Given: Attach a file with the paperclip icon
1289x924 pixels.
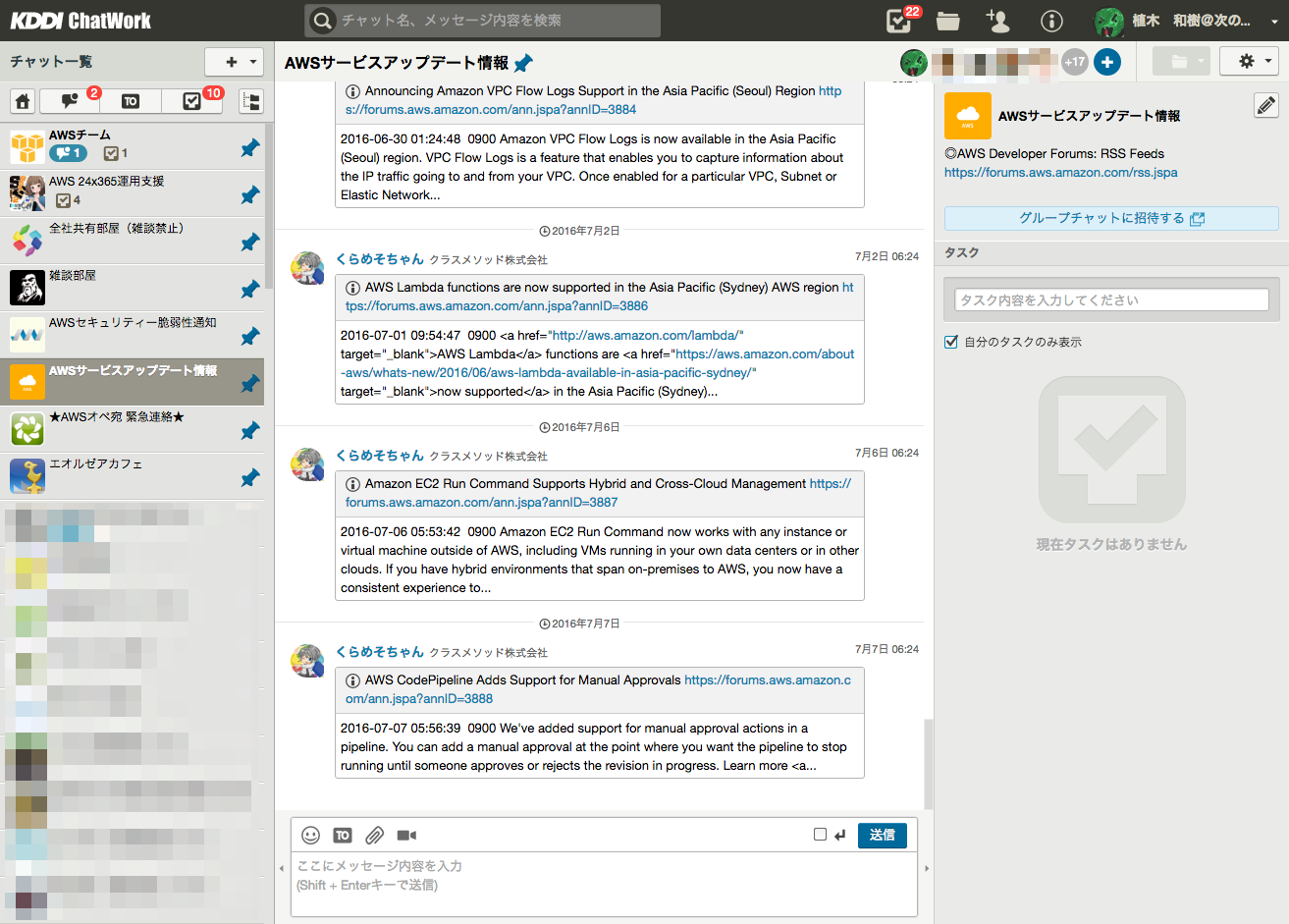Looking at the screenshot, I should click(x=374, y=835).
